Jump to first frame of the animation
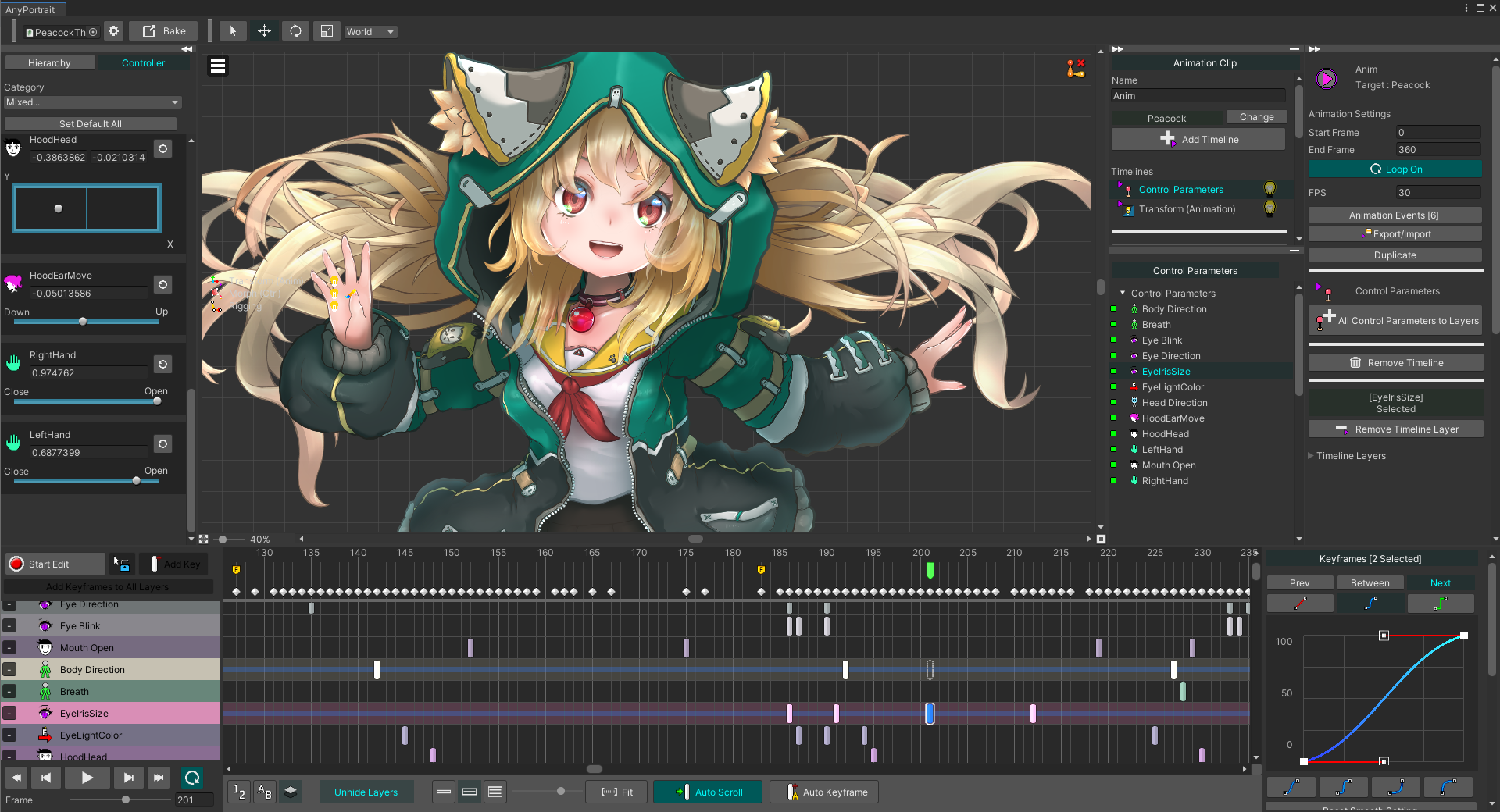The image size is (1500, 812). 16,778
